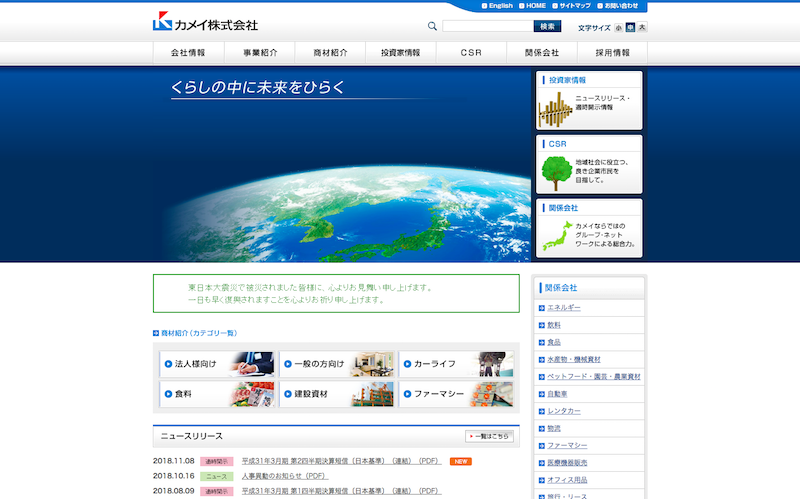
Task: Open the 商材紹介 menu item
Action: 330,53
